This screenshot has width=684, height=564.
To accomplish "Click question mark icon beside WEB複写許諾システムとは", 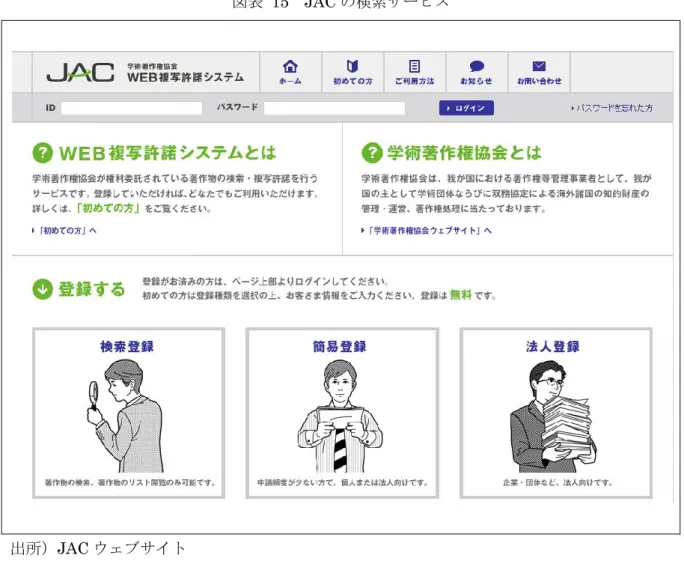I will click(43, 153).
